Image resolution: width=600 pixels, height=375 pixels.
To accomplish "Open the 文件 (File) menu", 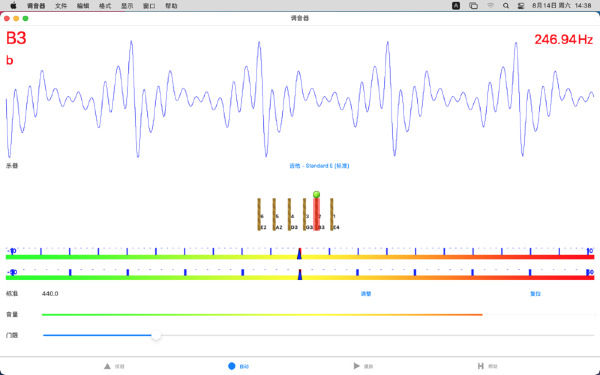I will click(61, 6).
